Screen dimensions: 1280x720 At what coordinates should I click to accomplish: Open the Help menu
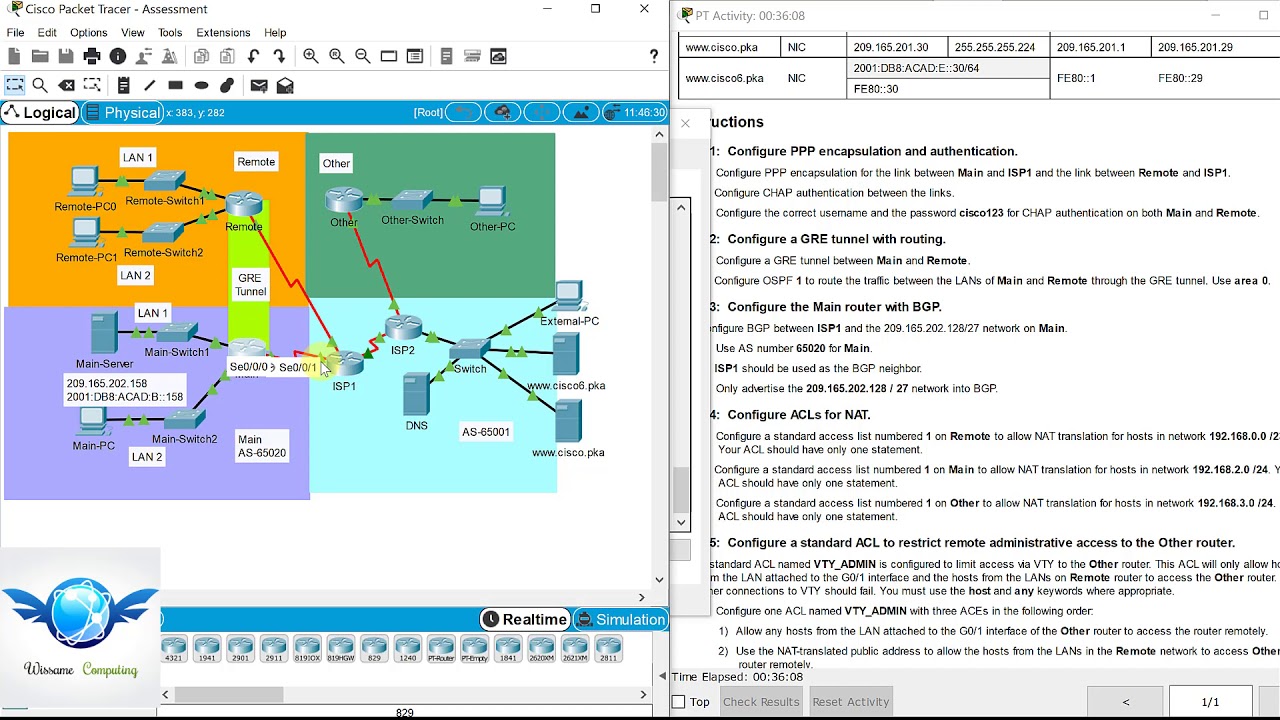point(275,32)
